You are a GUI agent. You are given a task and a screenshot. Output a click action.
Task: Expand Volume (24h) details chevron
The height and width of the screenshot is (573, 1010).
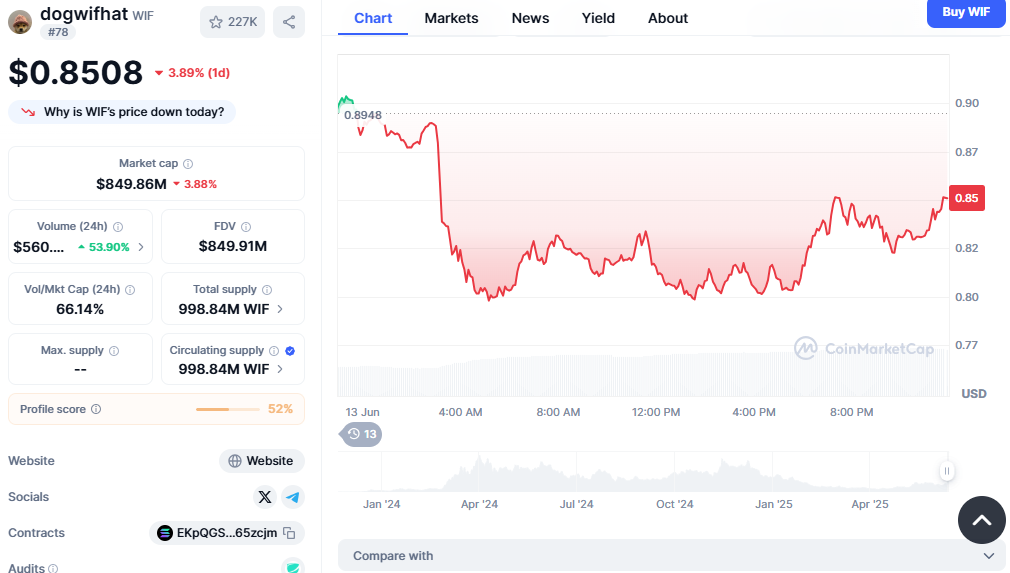click(141, 247)
